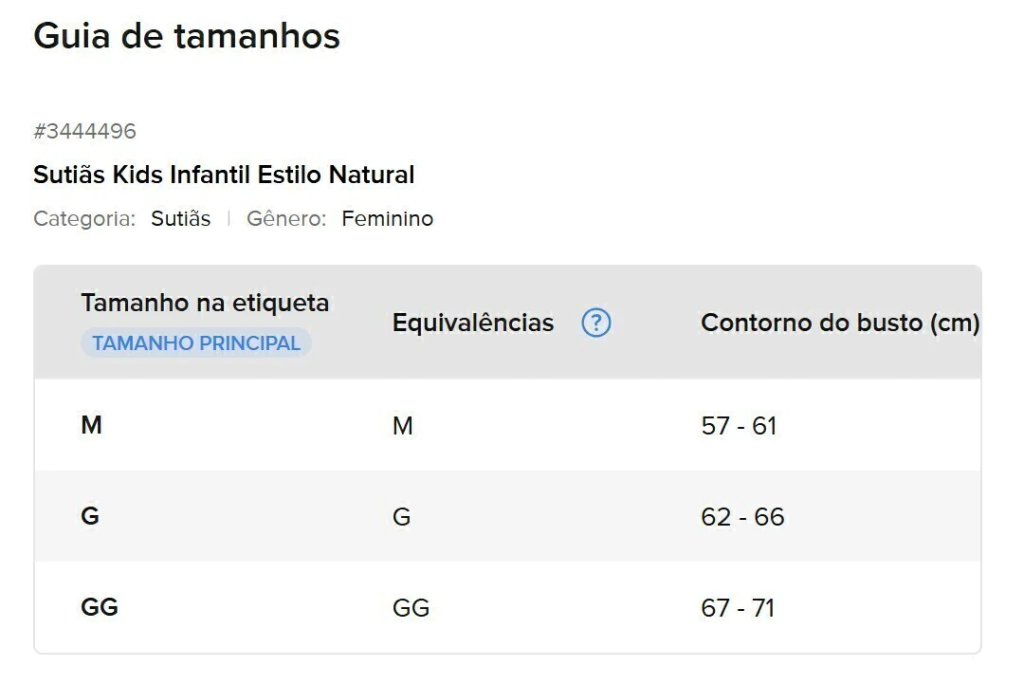Click the G equivalence cell
The image size is (1024, 684).
pyautogui.click(x=401, y=517)
